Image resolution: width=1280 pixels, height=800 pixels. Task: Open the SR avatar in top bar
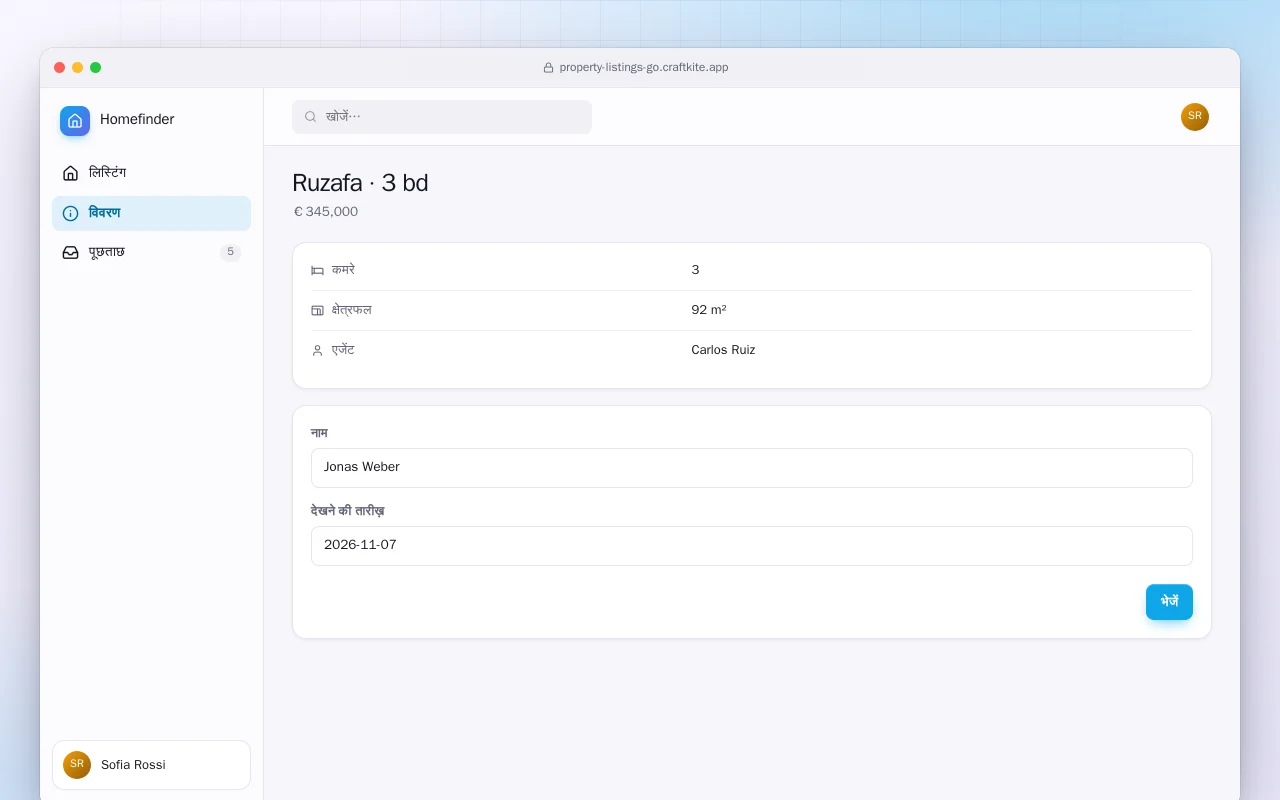click(x=1195, y=117)
